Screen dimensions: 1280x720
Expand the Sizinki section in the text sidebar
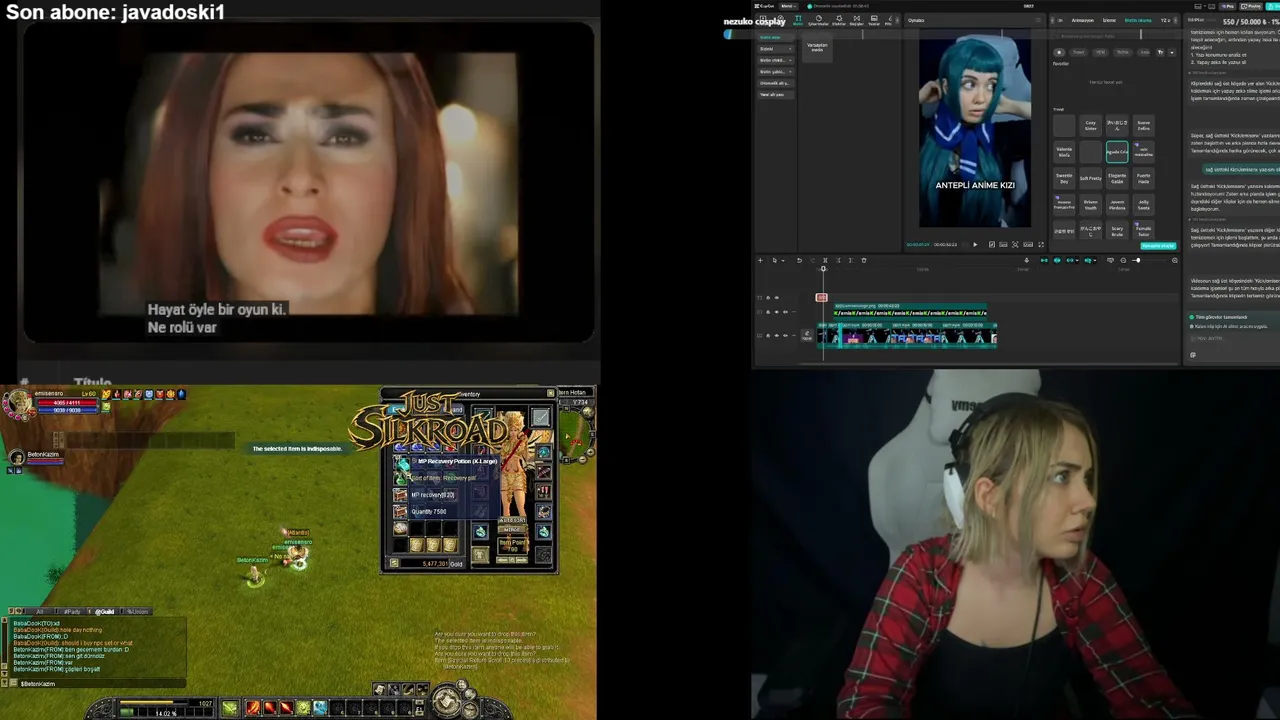point(774,49)
